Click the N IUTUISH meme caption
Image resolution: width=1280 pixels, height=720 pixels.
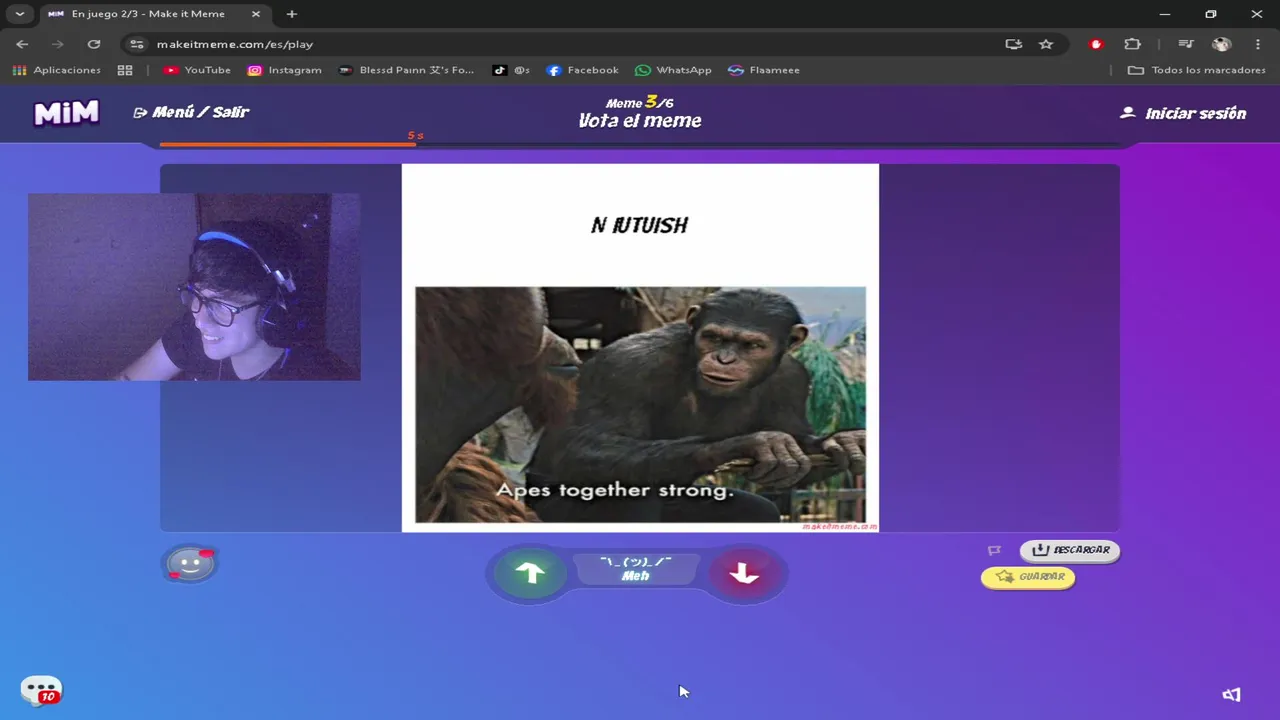pyautogui.click(x=640, y=226)
